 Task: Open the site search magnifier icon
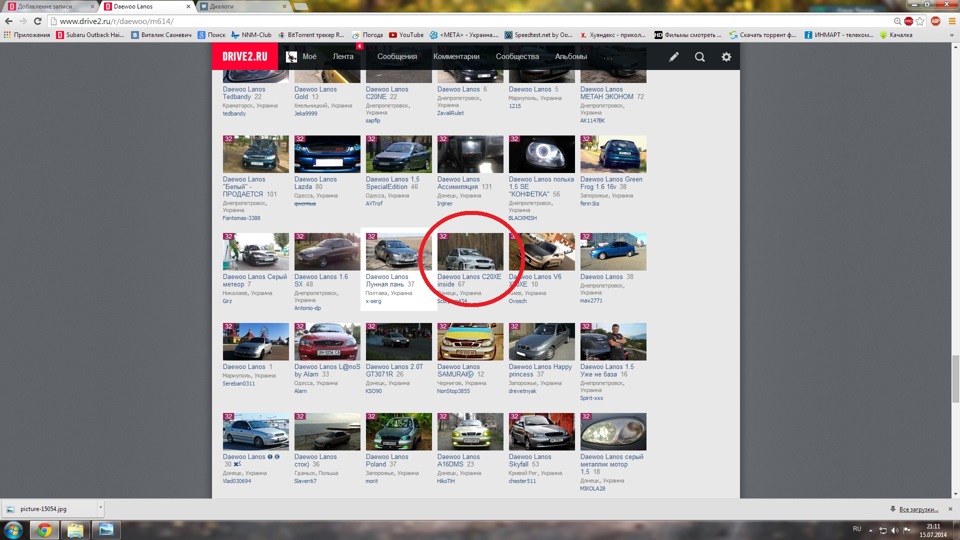(700, 56)
